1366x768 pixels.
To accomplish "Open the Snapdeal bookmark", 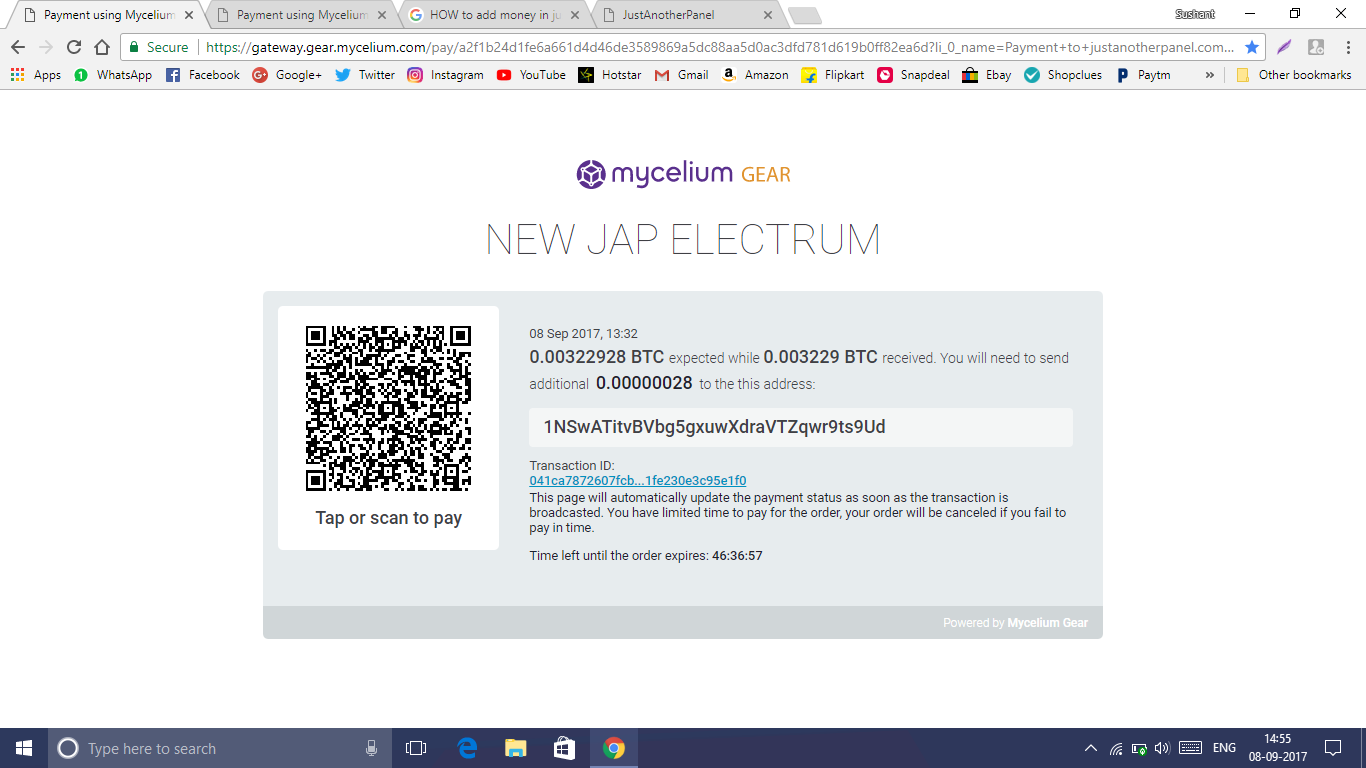I will click(913, 75).
